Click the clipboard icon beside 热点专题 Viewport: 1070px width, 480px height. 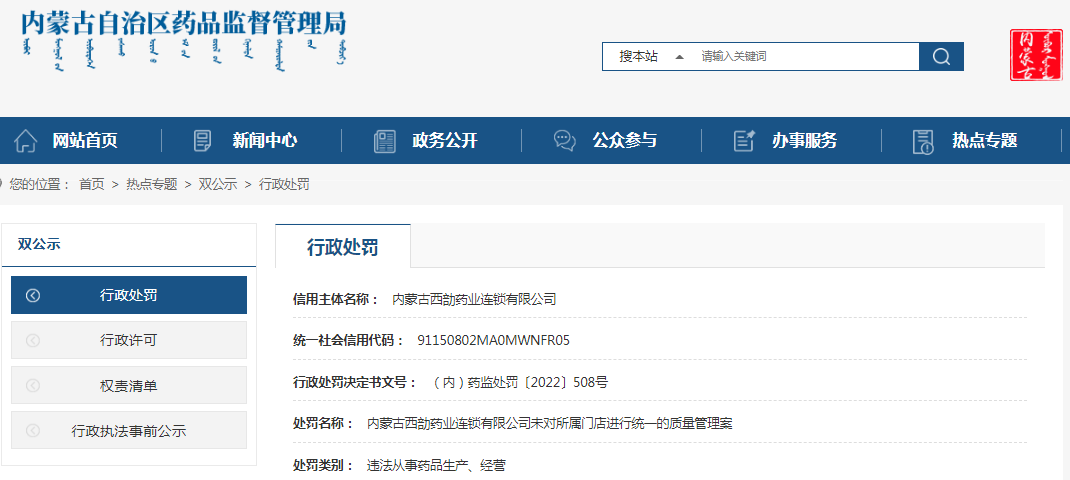(923, 141)
